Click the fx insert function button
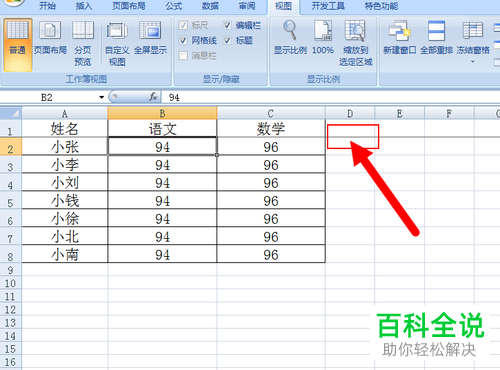Image resolution: width=500 pixels, height=370 pixels. 153,97
